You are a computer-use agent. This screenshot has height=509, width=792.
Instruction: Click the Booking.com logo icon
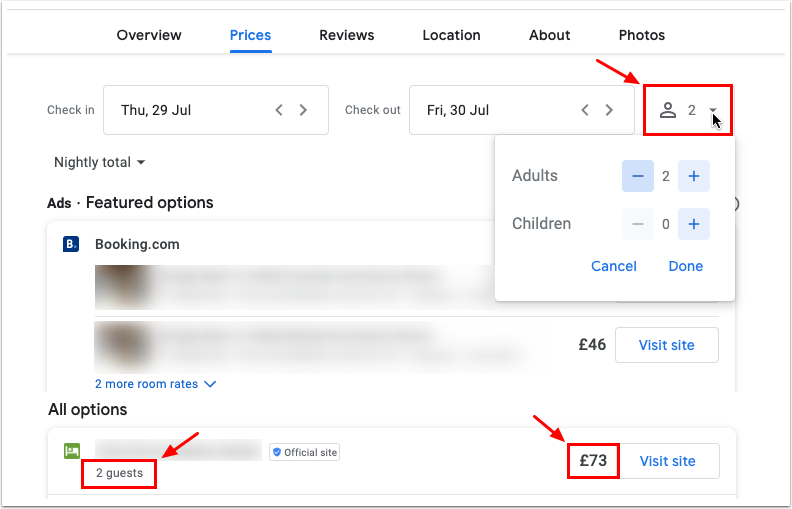pos(71,244)
